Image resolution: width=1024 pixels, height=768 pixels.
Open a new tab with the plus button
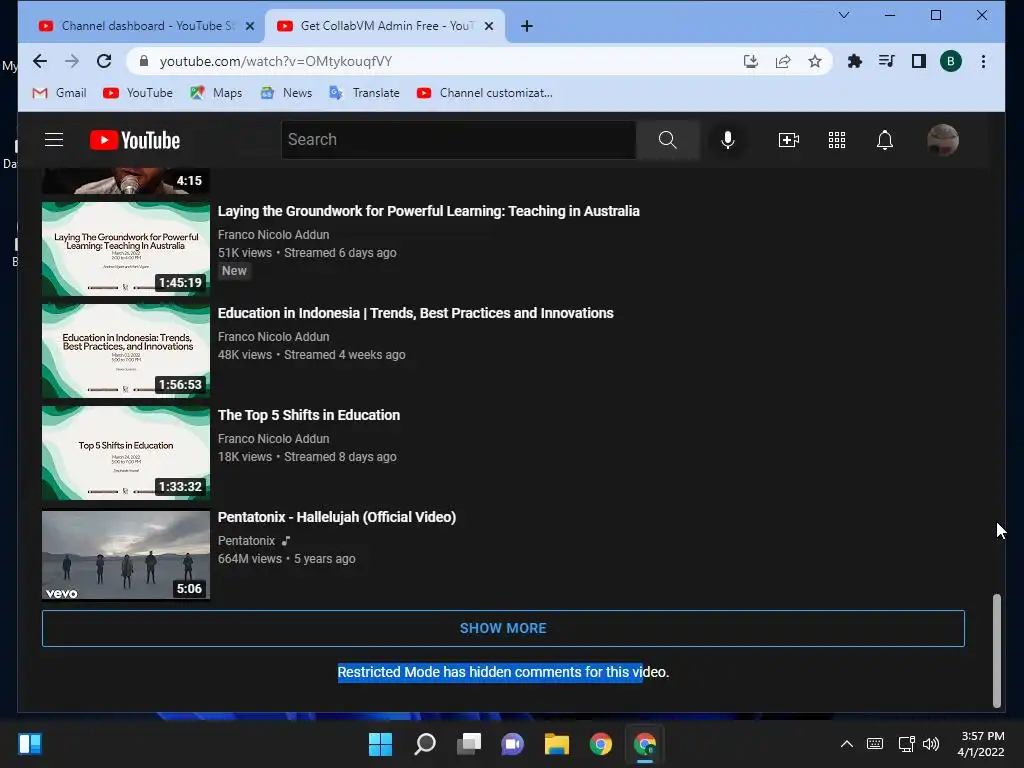[x=526, y=26]
